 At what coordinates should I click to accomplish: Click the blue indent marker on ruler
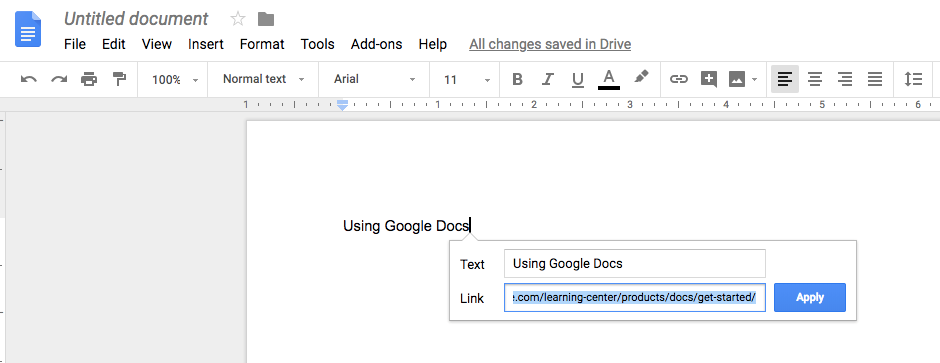coord(342,105)
